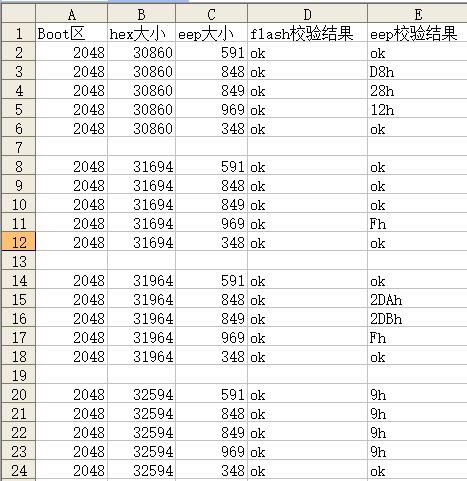
Task: Select highlighted row 12 header
Action: 18,242
